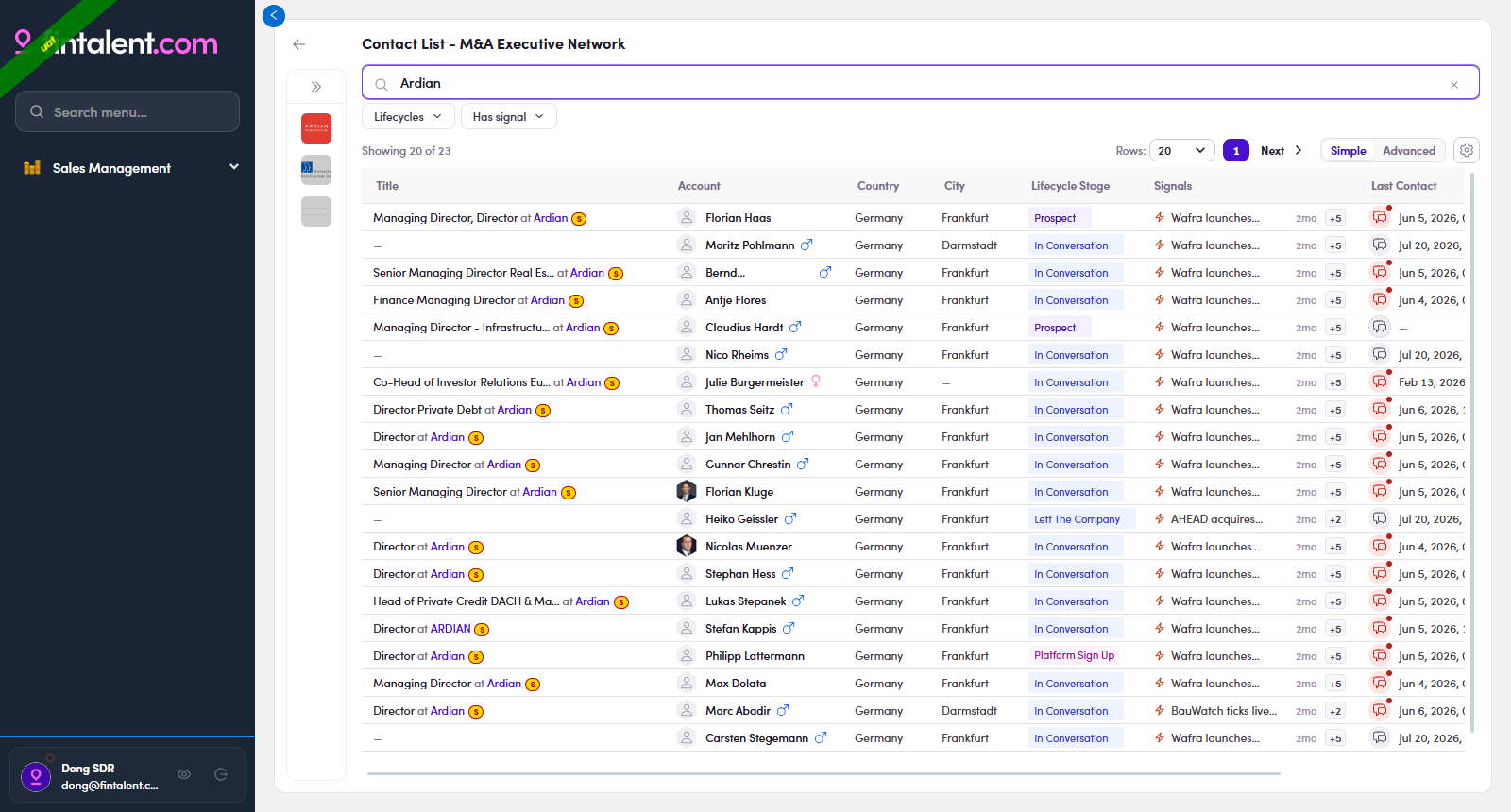Open table settings gear

click(1467, 150)
